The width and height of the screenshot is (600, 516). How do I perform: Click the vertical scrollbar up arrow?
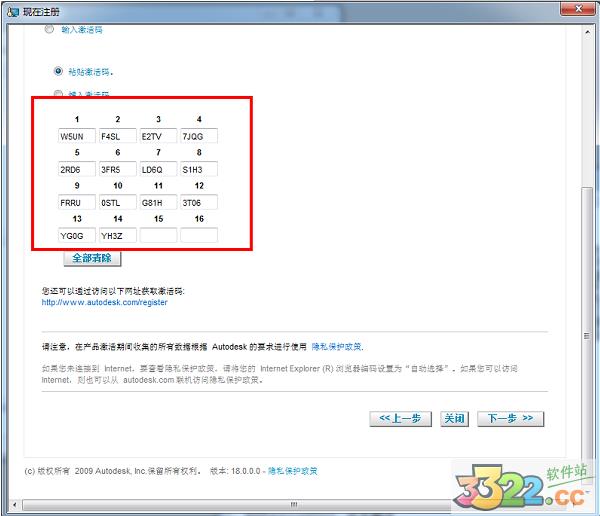click(x=587, y=32)
